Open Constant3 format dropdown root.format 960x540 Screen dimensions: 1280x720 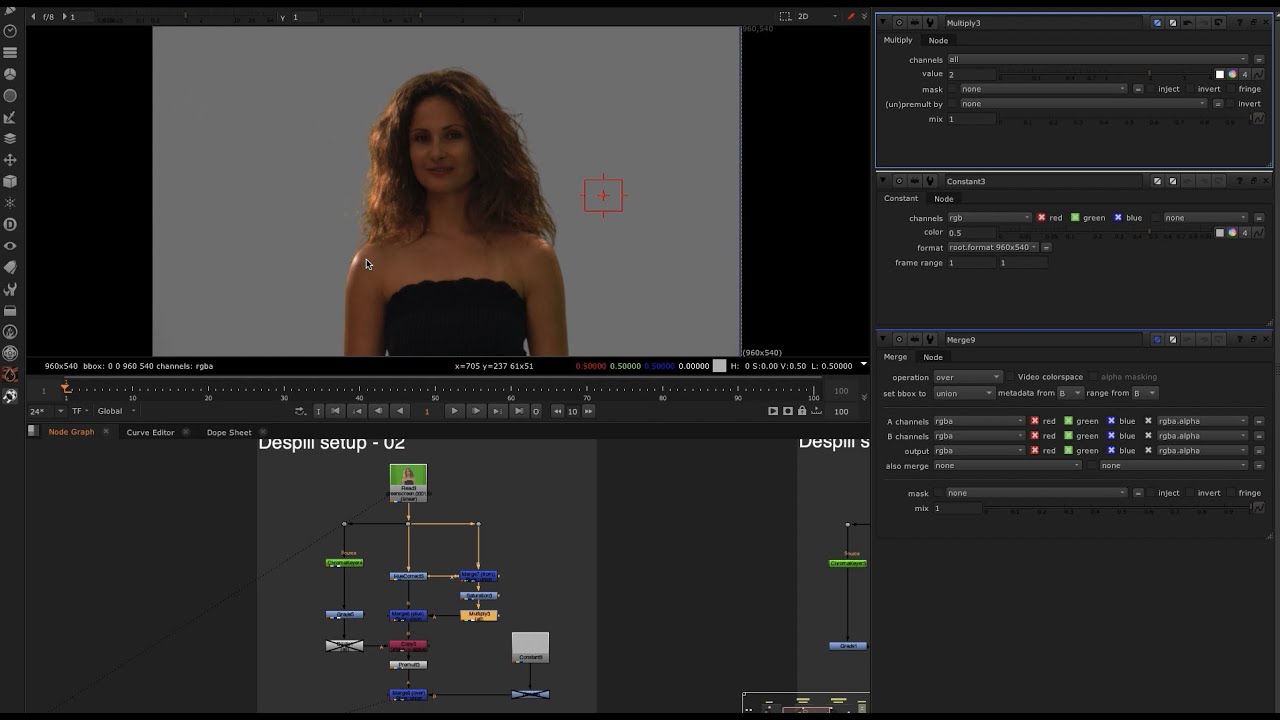(x=993, y=247)
